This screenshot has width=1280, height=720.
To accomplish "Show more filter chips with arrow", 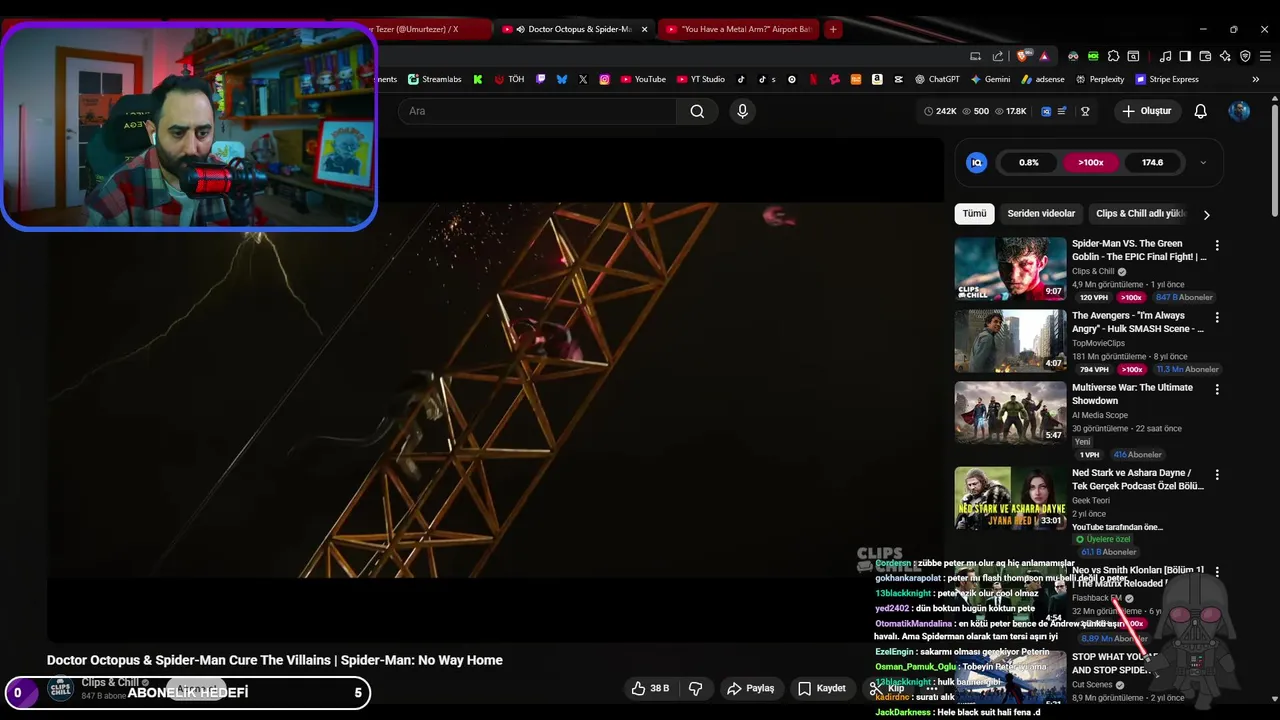I will [1206, 214].
